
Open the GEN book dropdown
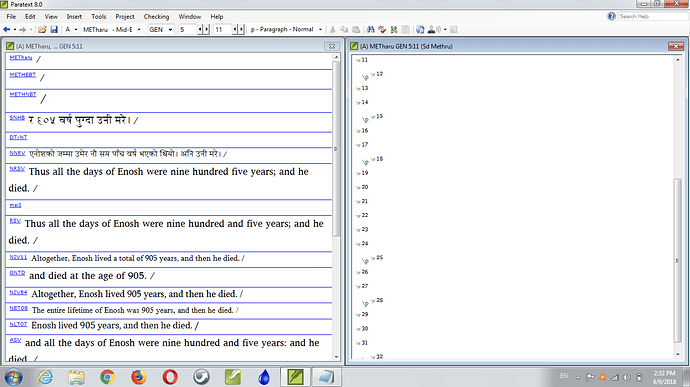pyautogui.click(x=170, y=29)
